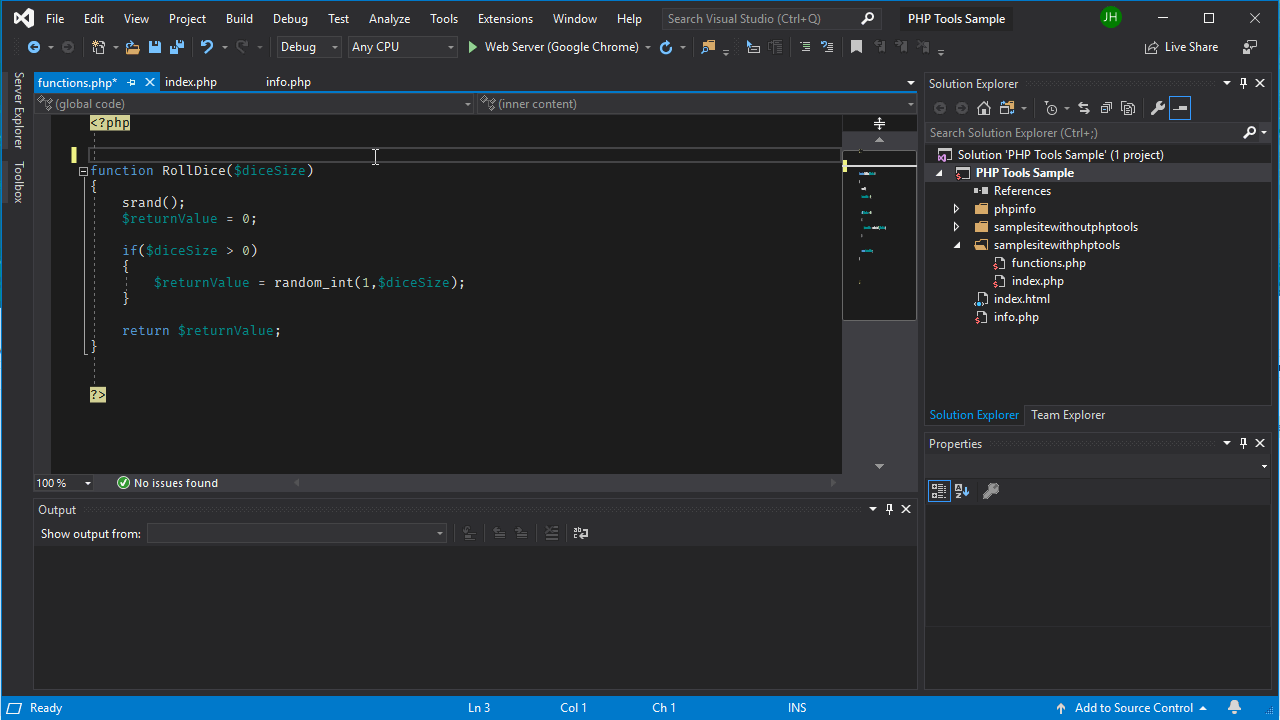
Task: Toggle Preview Selected Items button in Solution Explorer
Action: tap(1180, 108)
